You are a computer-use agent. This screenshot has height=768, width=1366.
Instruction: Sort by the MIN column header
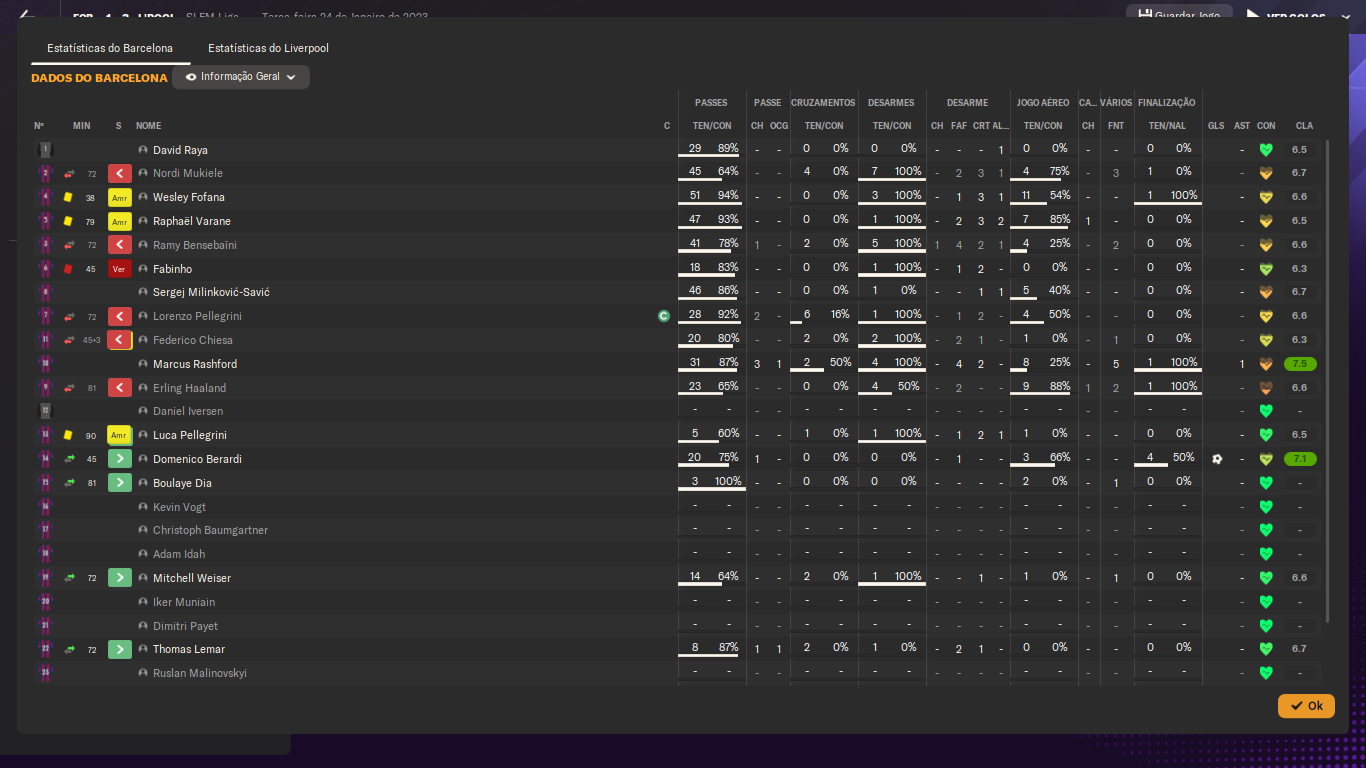[82, 126]
